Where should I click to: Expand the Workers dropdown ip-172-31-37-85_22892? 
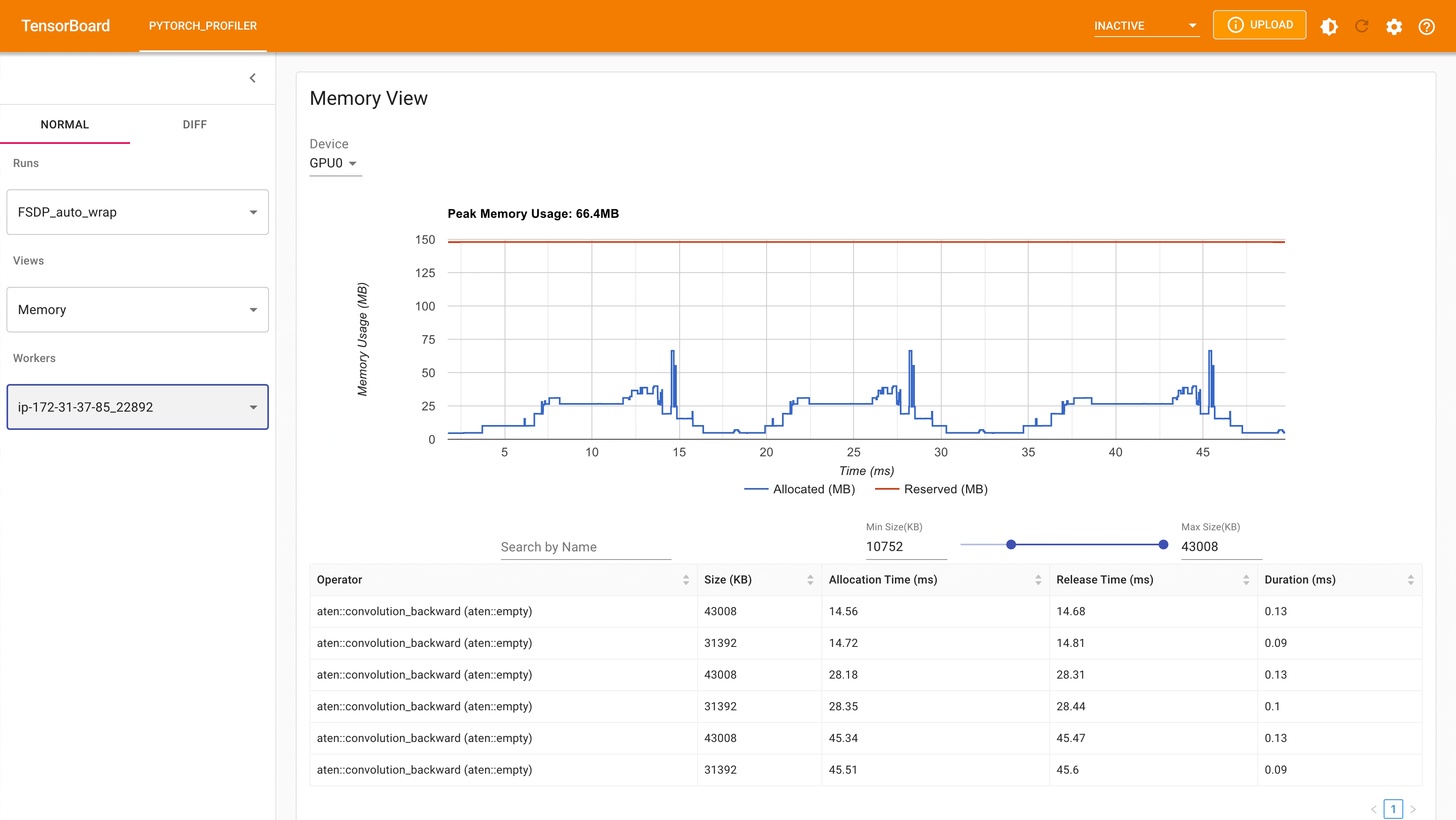[137, 407]
